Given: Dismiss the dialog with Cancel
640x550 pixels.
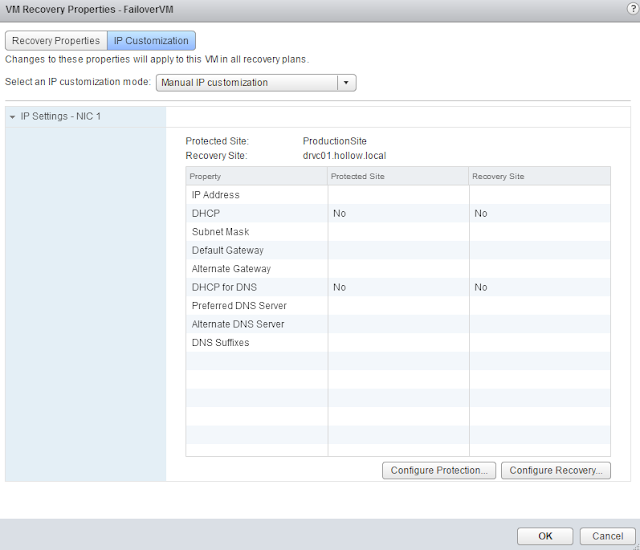Looking at the screenshot, I should [607, 536].
